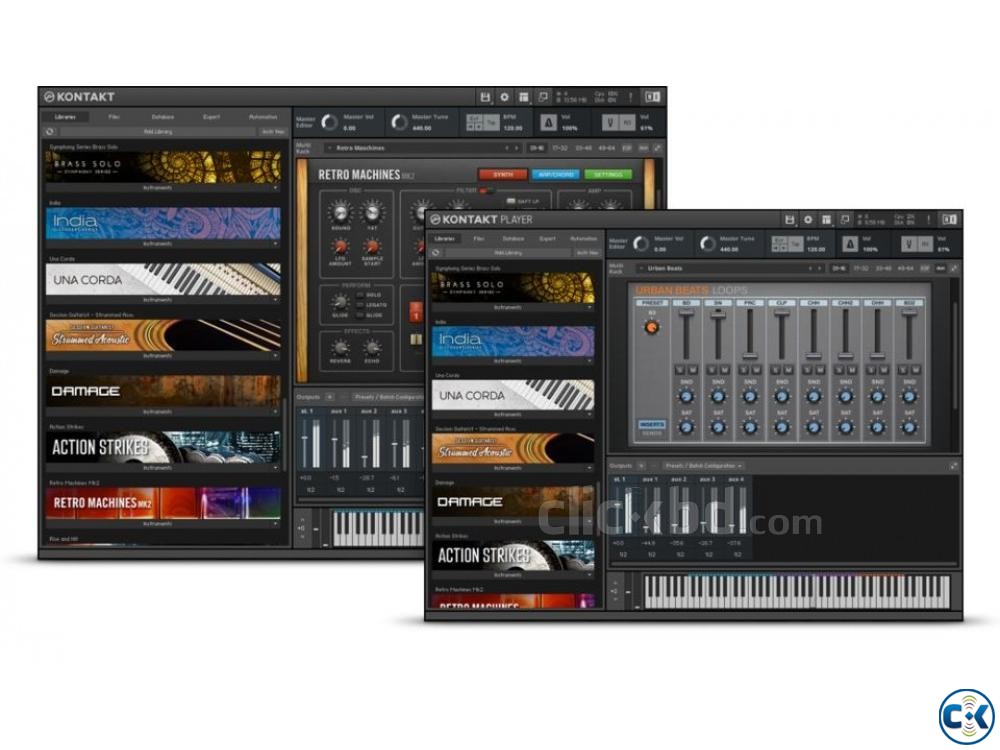This screenshot has width=1000, height=750.
Task: Click the Master Vol knob in Kontakt Player
Action: [x=640, y=244]
